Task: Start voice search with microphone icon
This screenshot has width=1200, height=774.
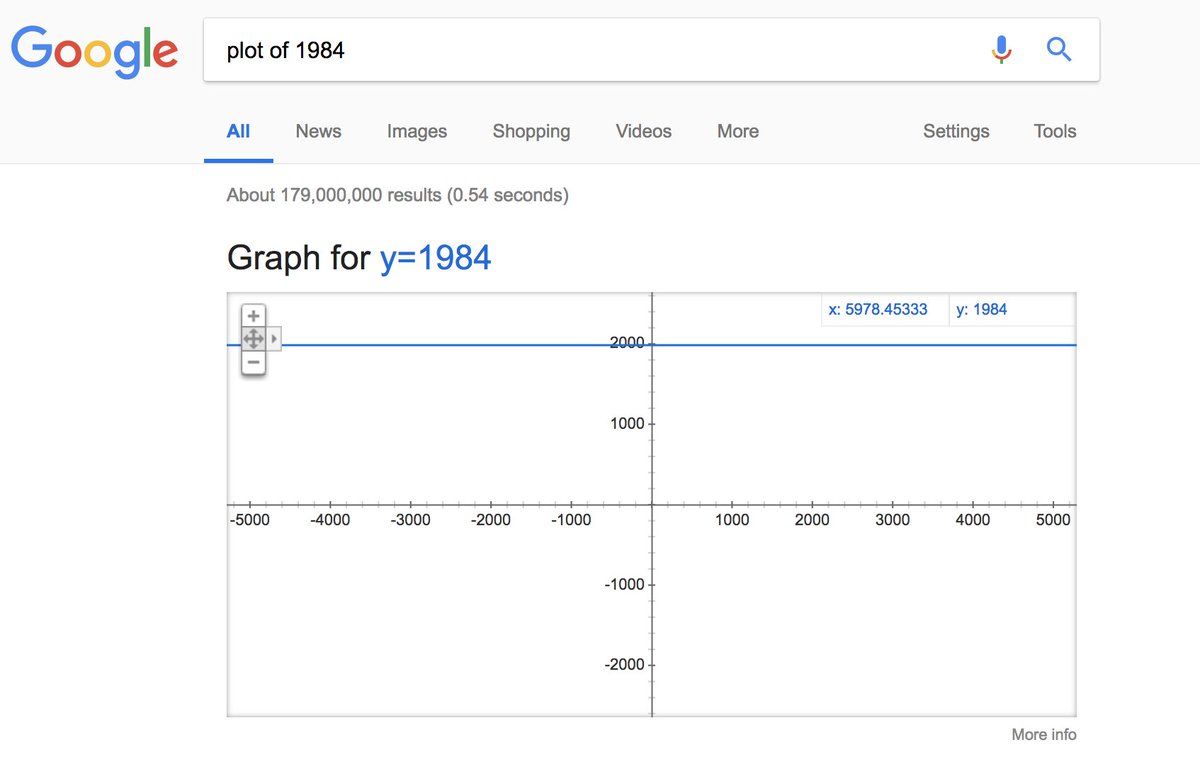Action: (x=1001, y=49)
